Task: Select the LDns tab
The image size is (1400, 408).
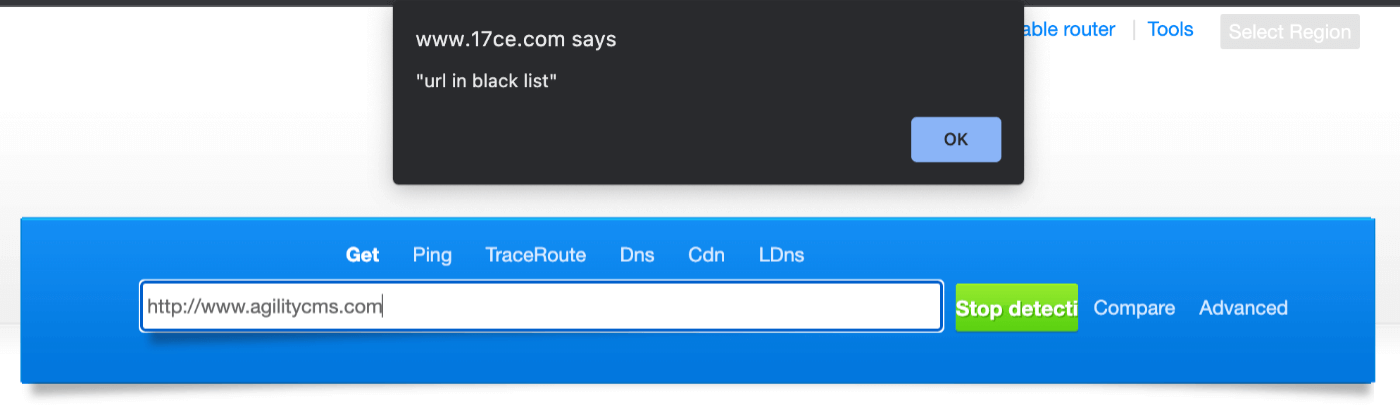Action: 781,255
